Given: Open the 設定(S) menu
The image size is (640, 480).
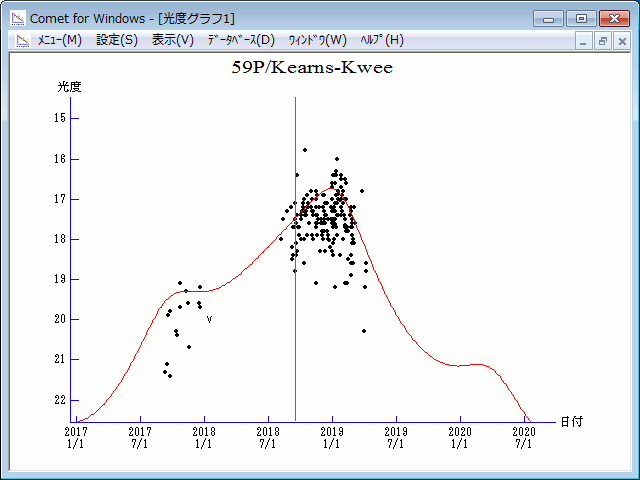Looking at the screenshot, I should 117,40.
